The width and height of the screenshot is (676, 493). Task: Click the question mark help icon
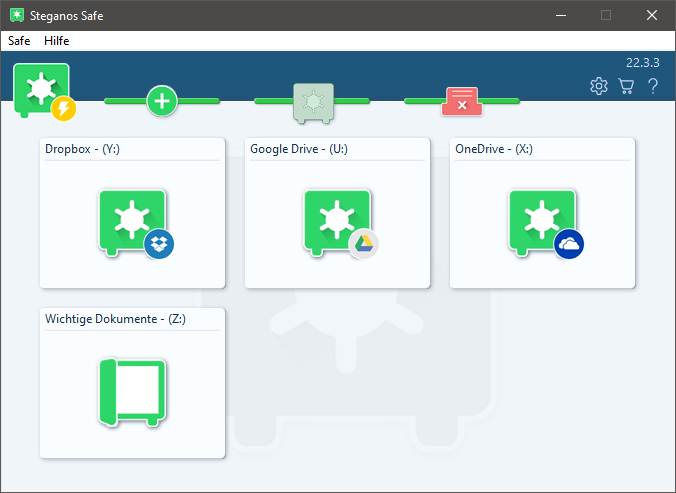pyautogui.click(x=653, y=86)
